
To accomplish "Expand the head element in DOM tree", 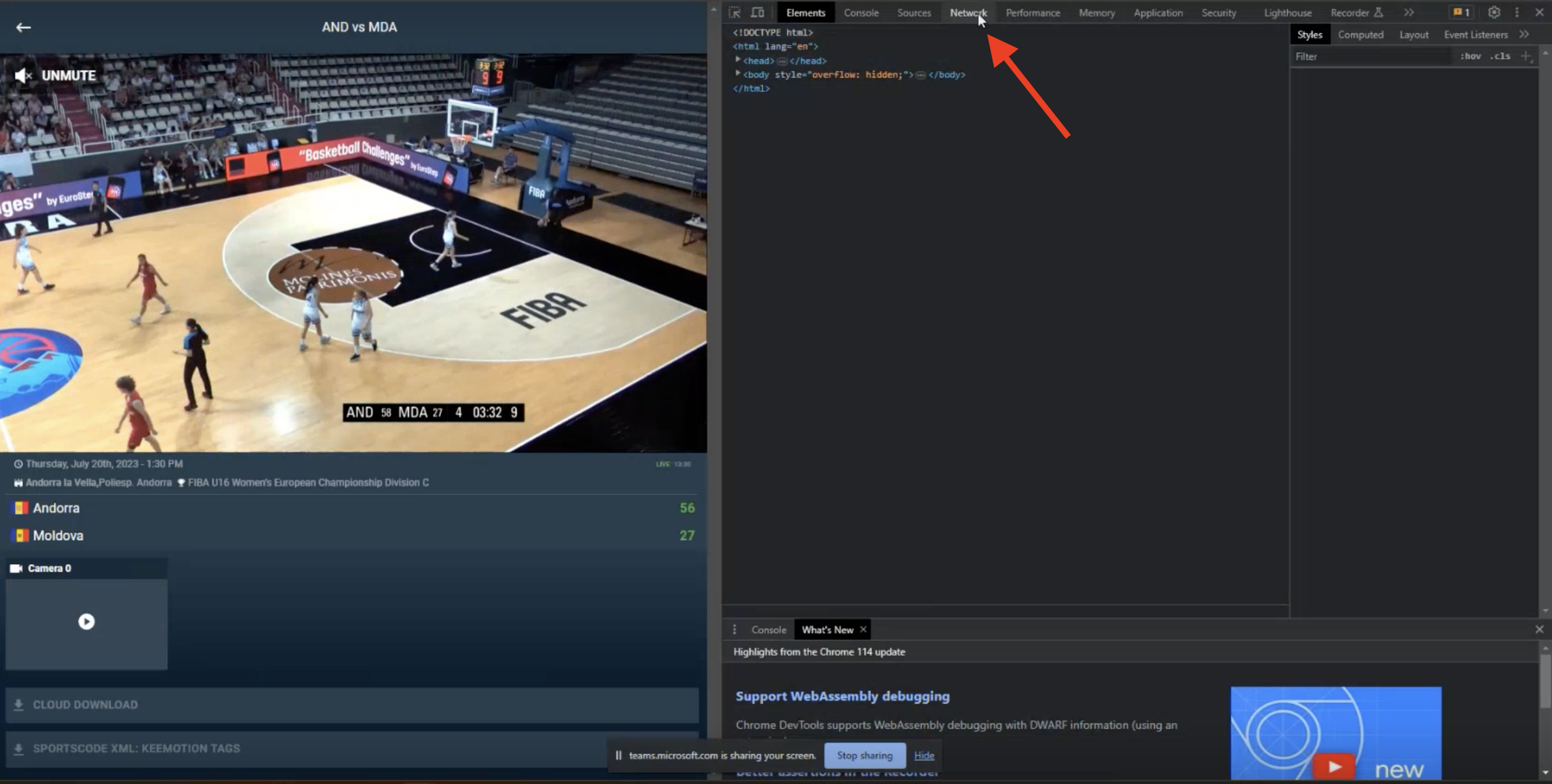I will coord(737,60).
